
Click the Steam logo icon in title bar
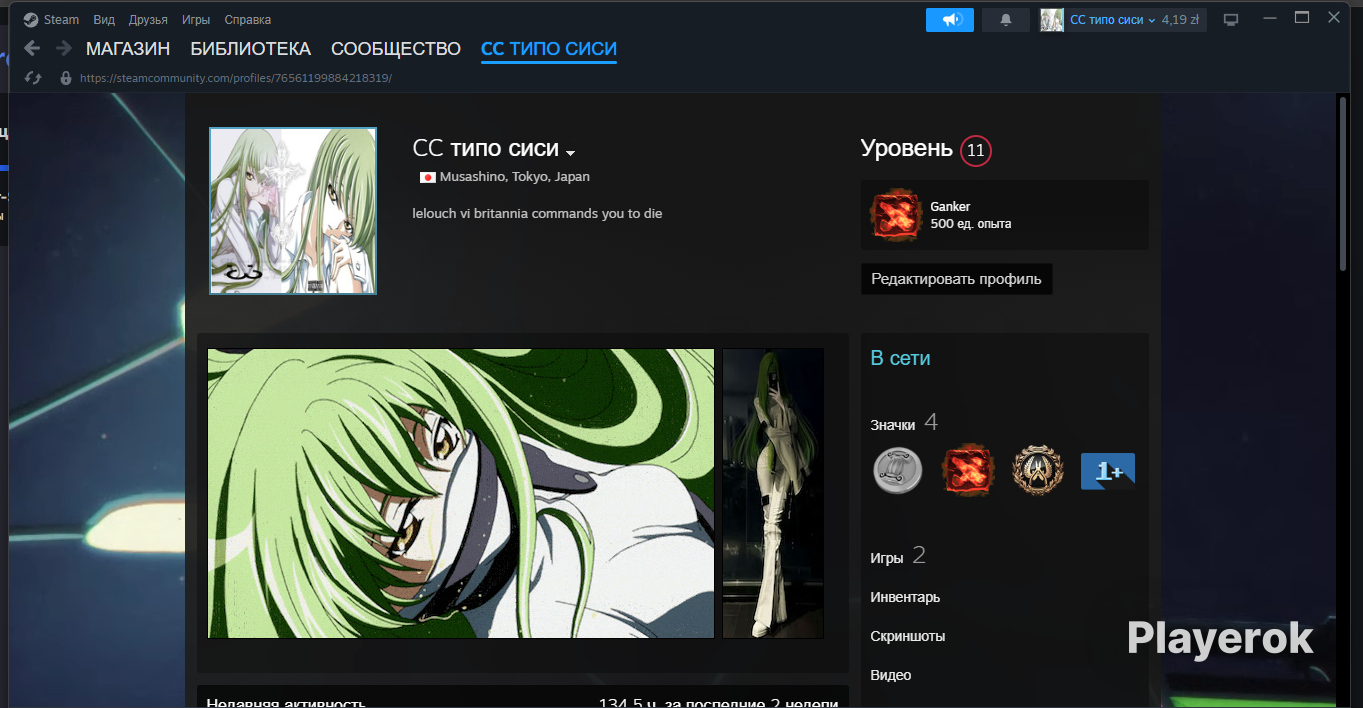pyautogui.click(x=32, y=19)
